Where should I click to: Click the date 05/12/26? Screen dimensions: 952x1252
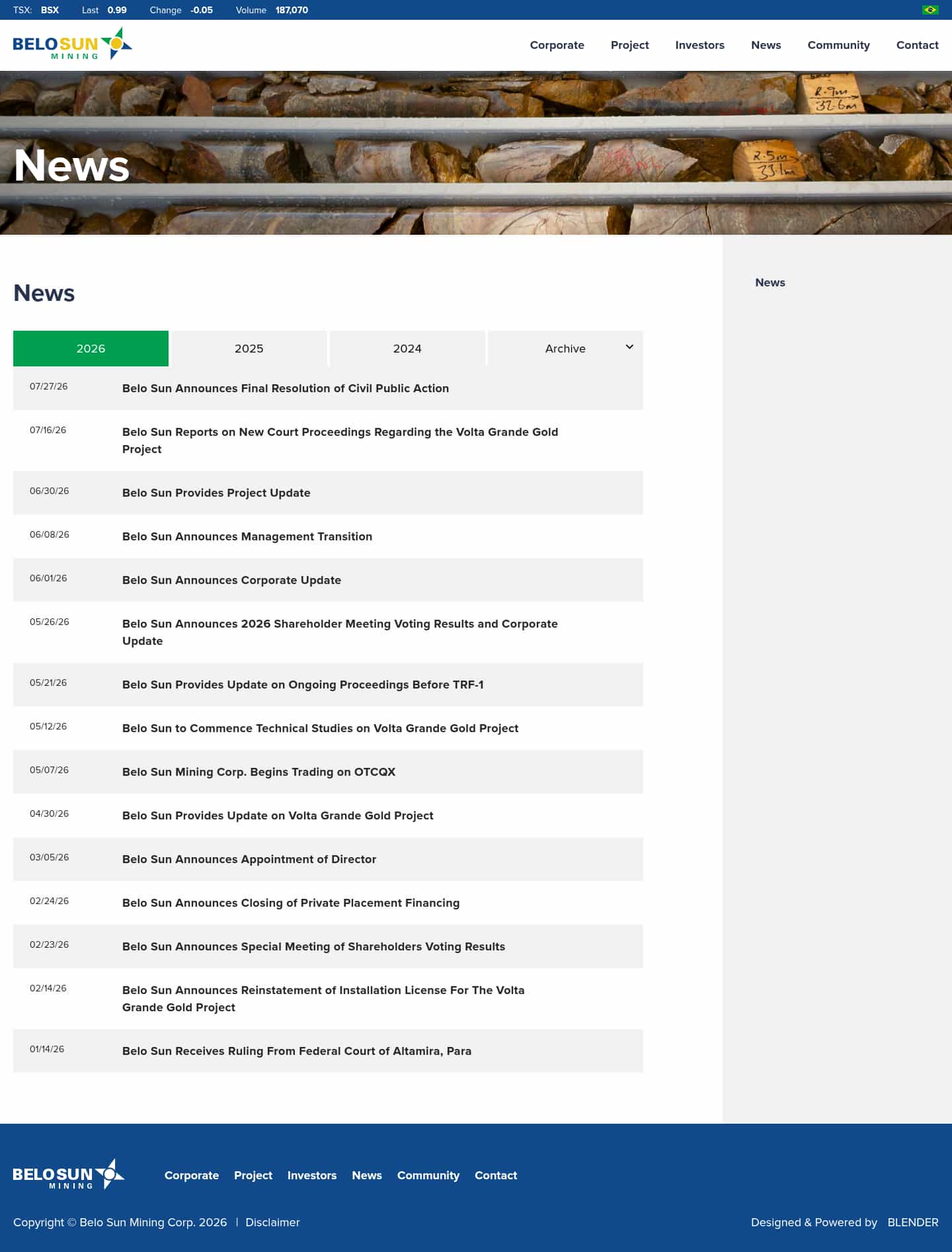coord(48,726)
